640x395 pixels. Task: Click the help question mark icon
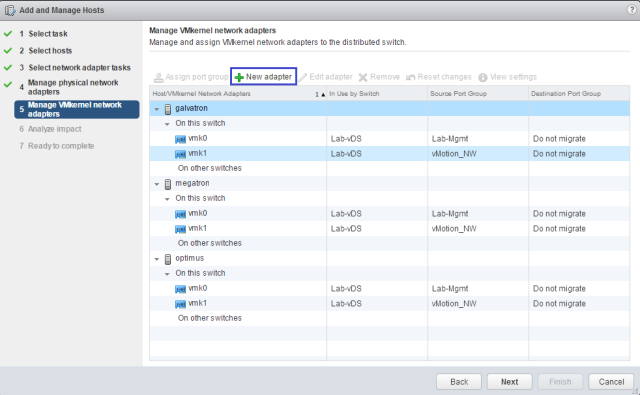pyautogui.click(x=631, y=10)
